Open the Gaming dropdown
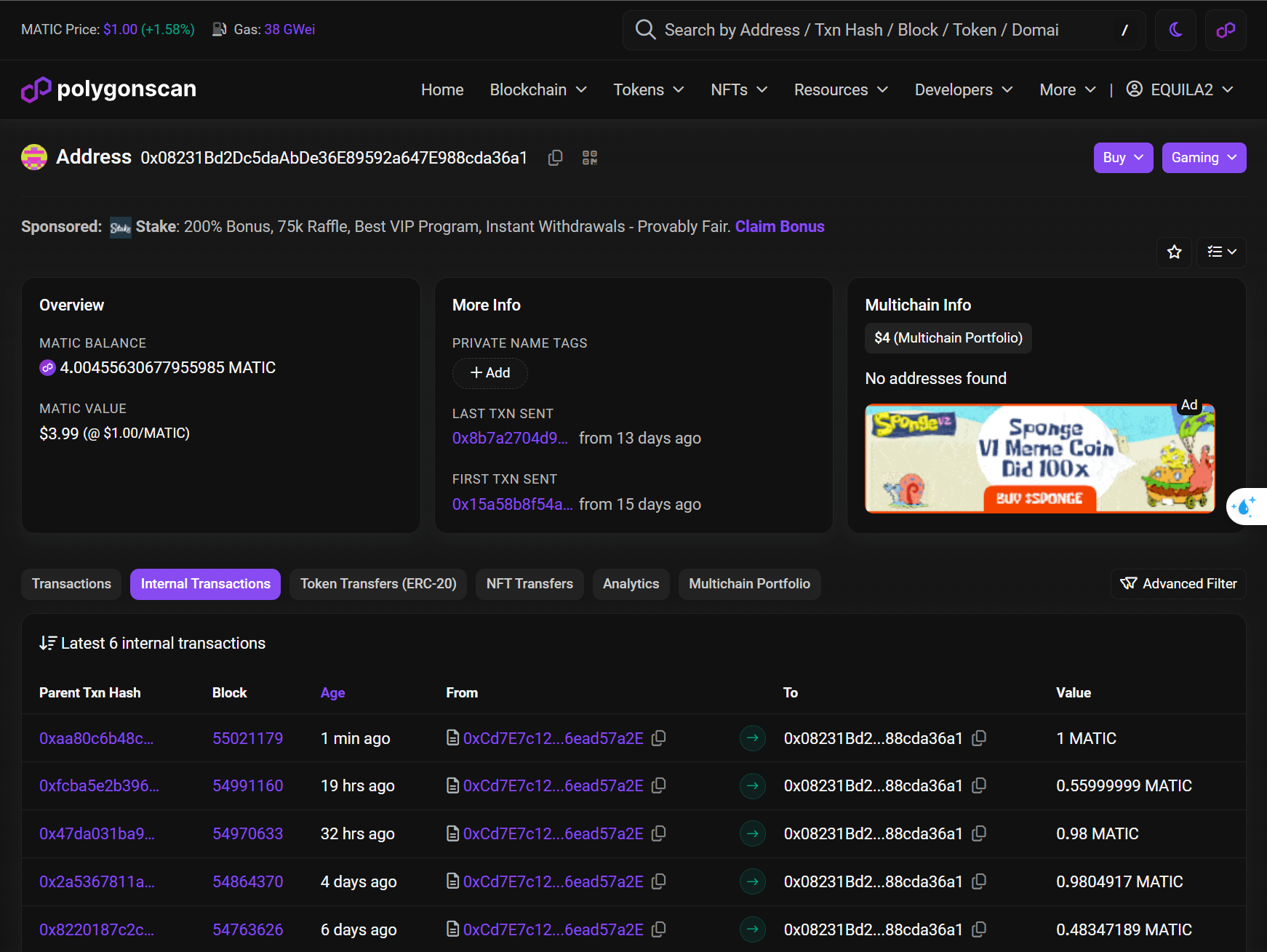The image size is (1267, 952). click(x=1204, y=158)
